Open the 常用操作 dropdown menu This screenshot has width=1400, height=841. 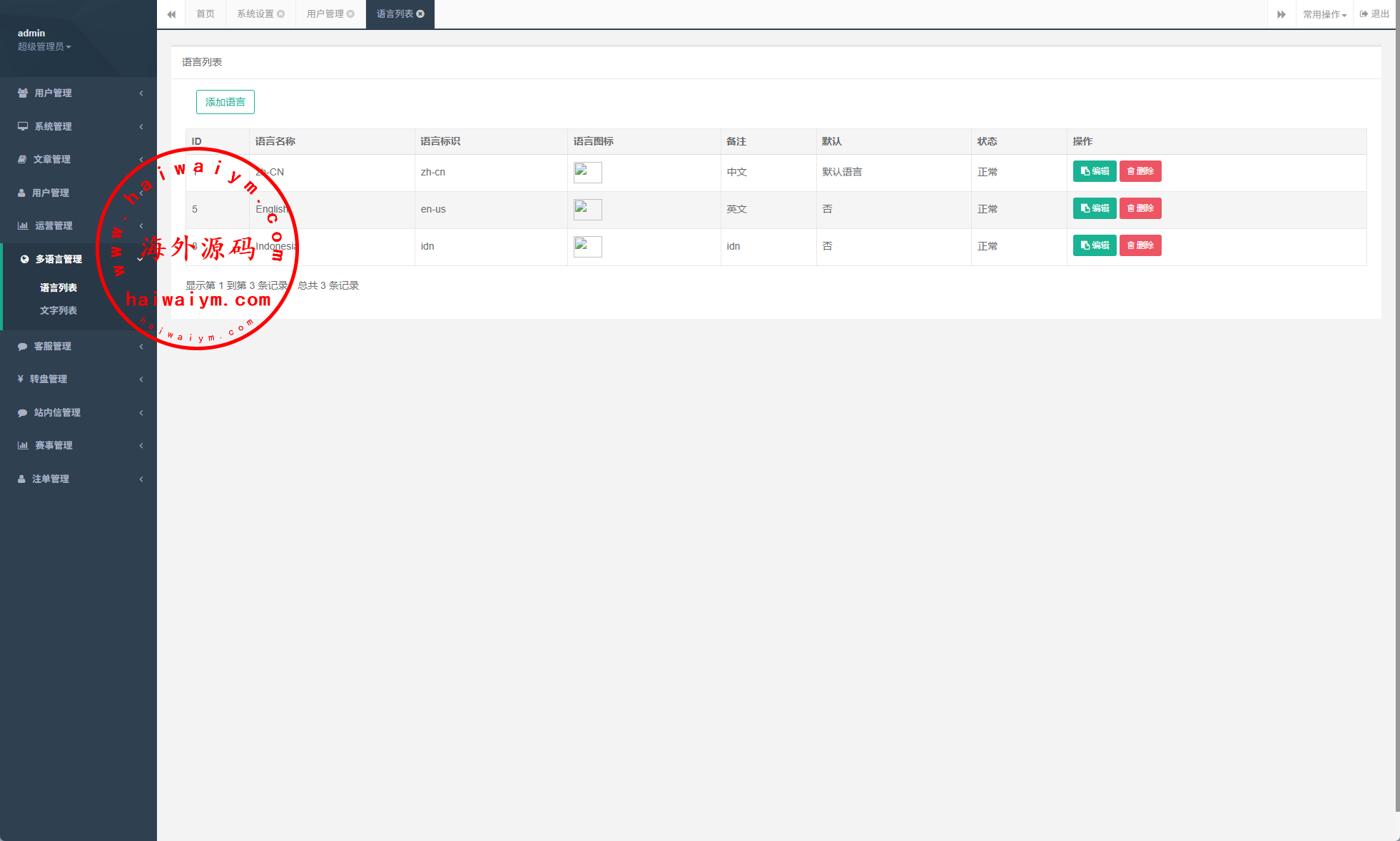click(x=1324, y=14)
